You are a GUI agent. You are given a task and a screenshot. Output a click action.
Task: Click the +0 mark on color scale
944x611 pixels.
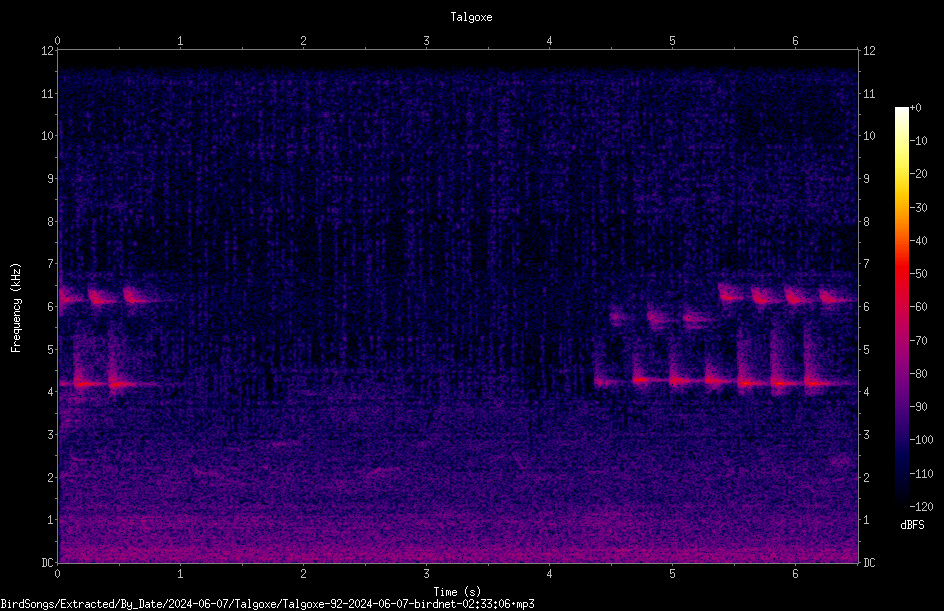pyautogui.click(x=916, y=108)
